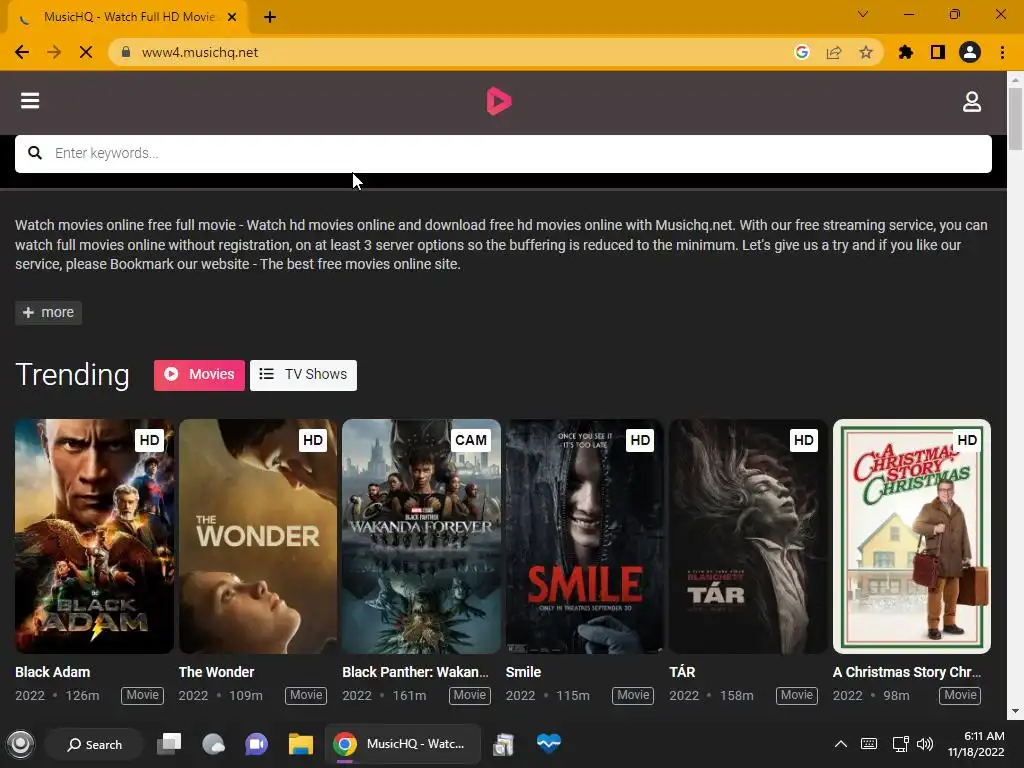Open the Extensions puzzle icon
The image size is (1024, 768).
coord(906,52)
